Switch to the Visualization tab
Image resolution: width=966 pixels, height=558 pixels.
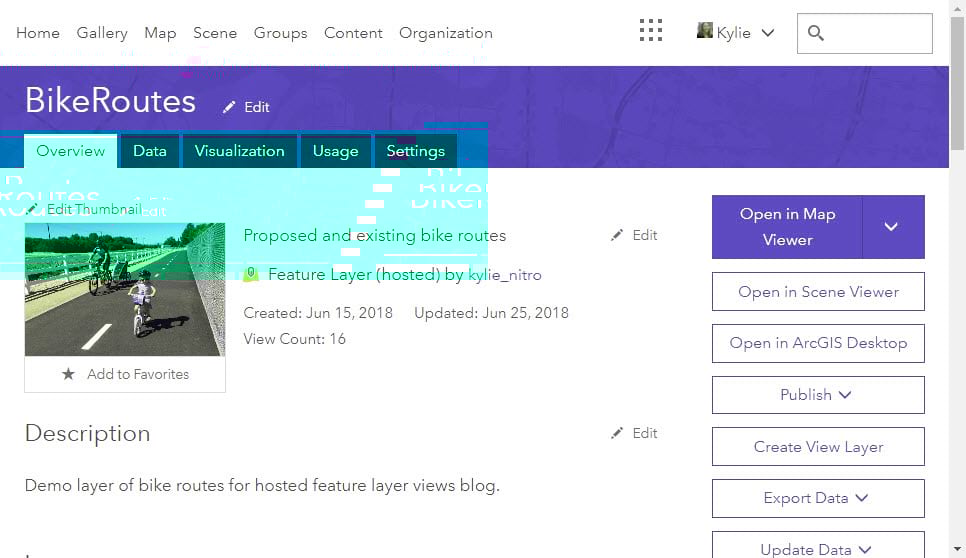coord(240,151)
